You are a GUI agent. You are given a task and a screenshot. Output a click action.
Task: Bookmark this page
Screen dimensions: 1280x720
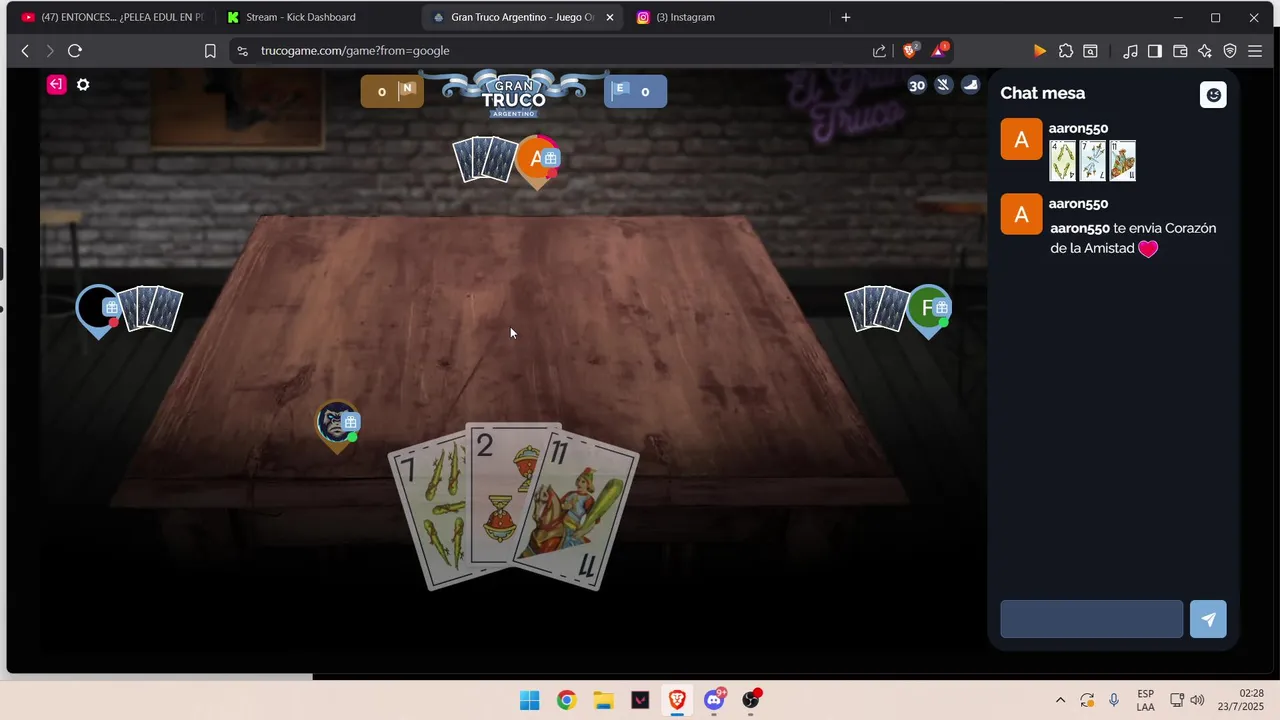(x=210, y=51)
